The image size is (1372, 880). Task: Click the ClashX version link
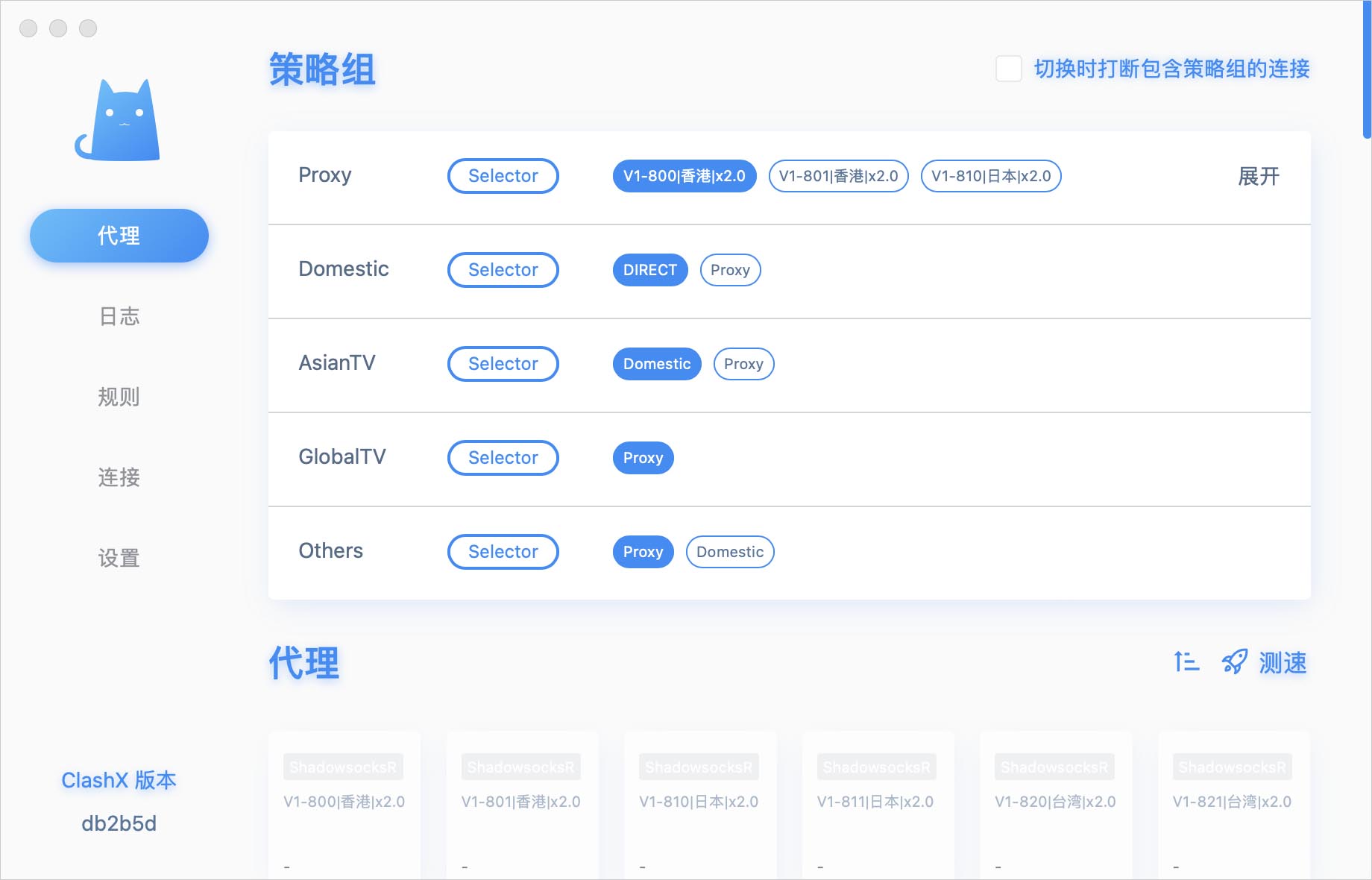point(119,780)
